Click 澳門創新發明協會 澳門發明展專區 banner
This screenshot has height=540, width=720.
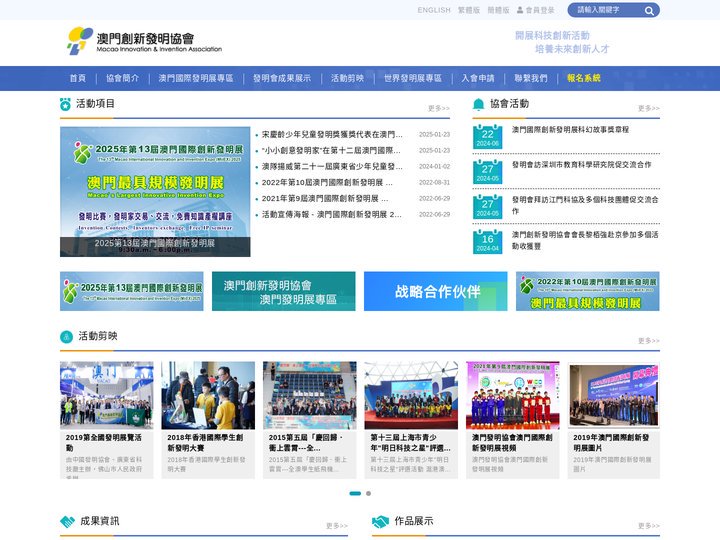pyautogui.click(x=283, y=291)
